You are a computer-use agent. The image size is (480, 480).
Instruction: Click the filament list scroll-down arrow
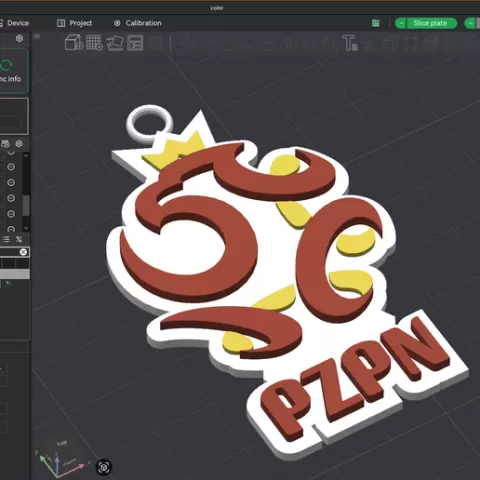coord(26,229)
